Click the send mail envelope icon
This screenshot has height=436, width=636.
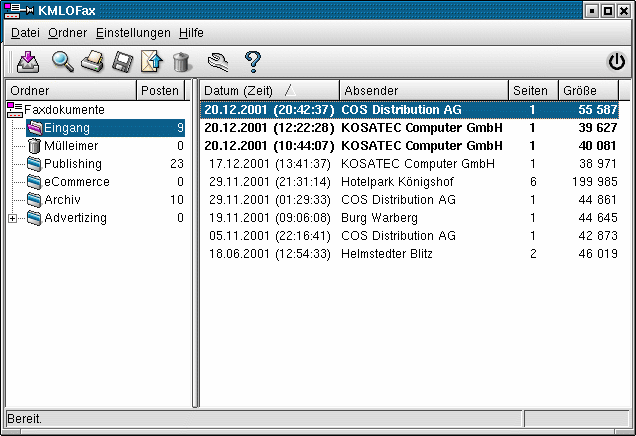(152, 62)
